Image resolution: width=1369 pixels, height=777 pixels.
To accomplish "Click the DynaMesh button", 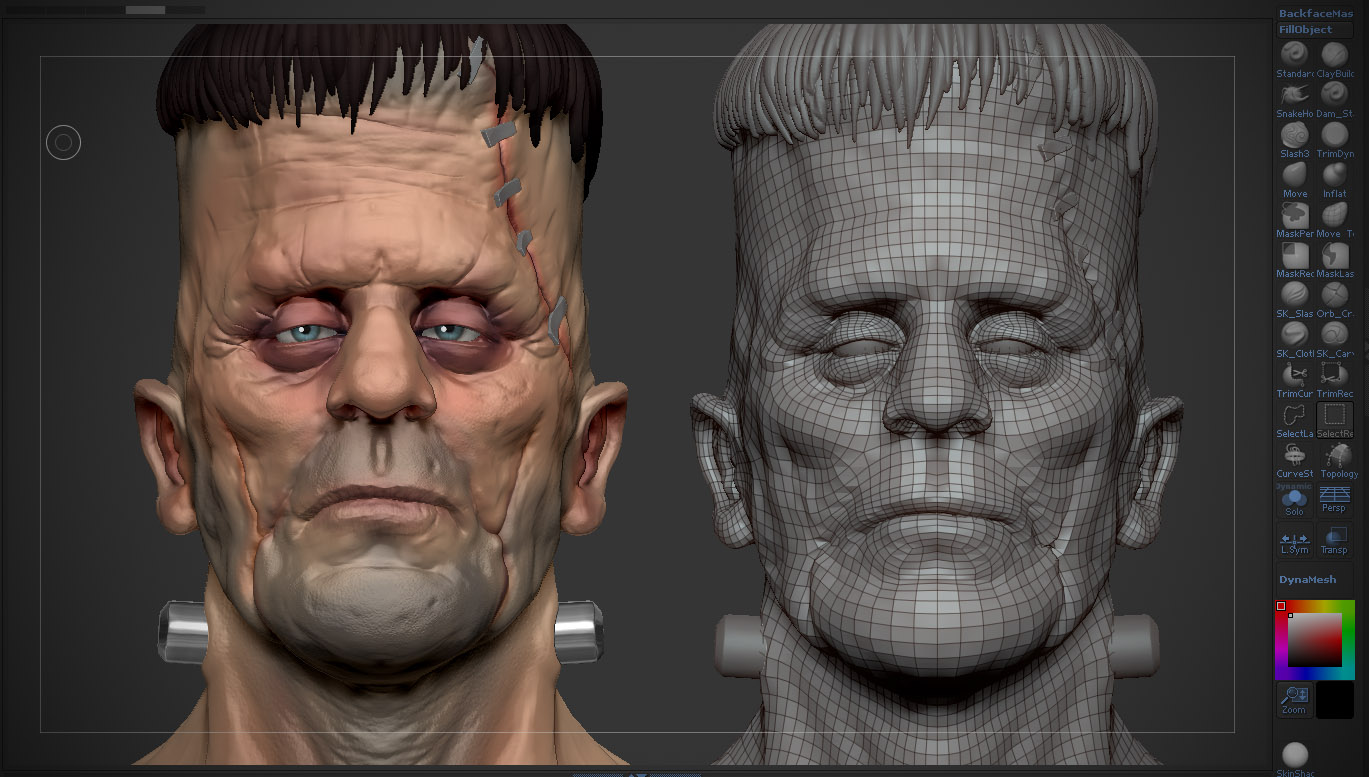I will [x=1315, y=580].
